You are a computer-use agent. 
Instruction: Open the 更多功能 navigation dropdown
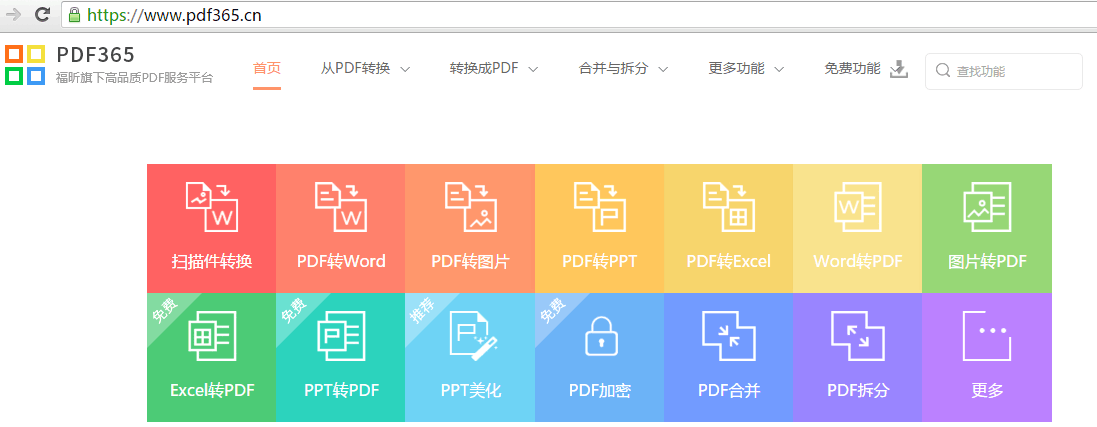pos(746,69)
